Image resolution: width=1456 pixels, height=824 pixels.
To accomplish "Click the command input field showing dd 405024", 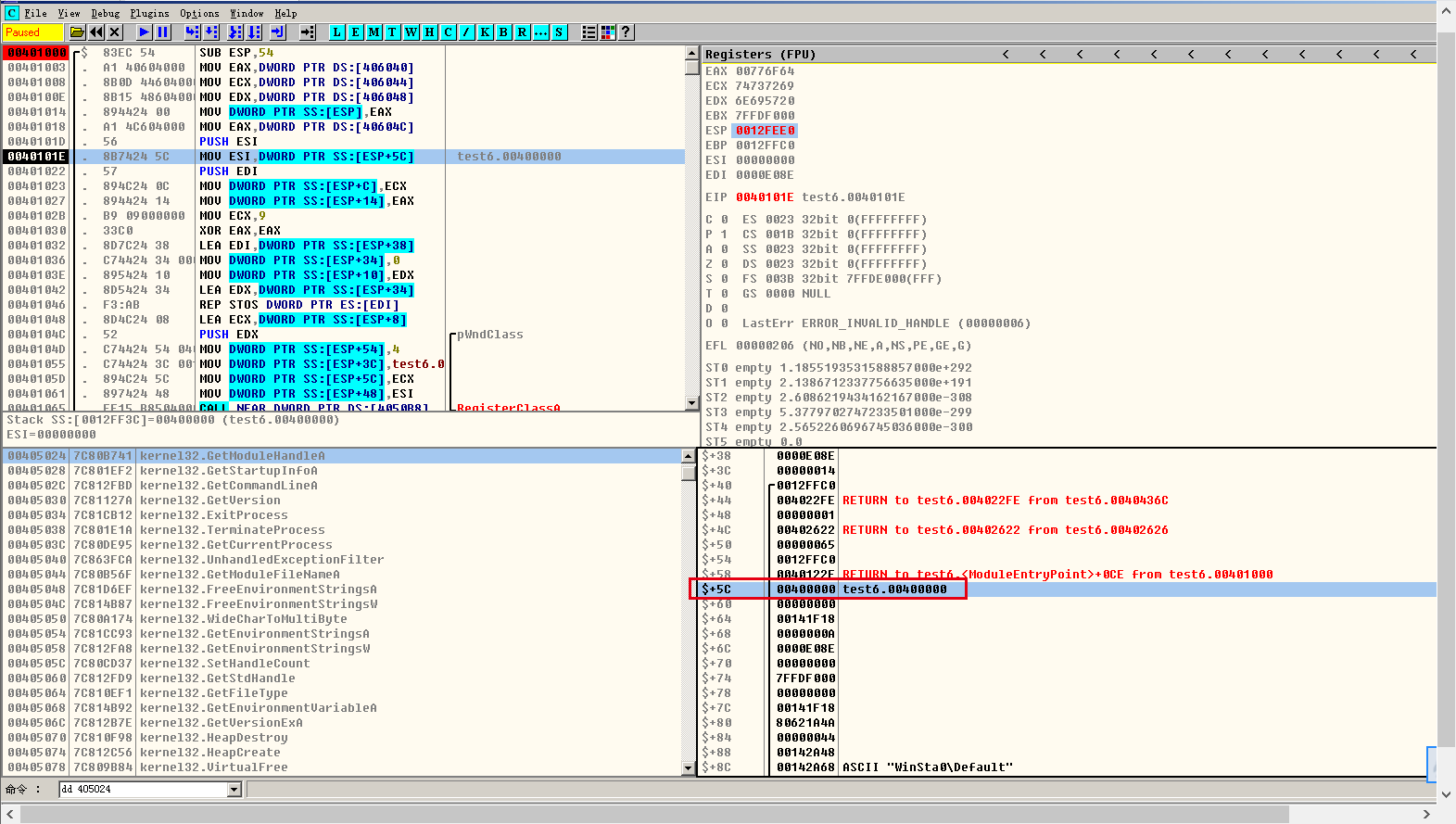I will tap(144, 790).
